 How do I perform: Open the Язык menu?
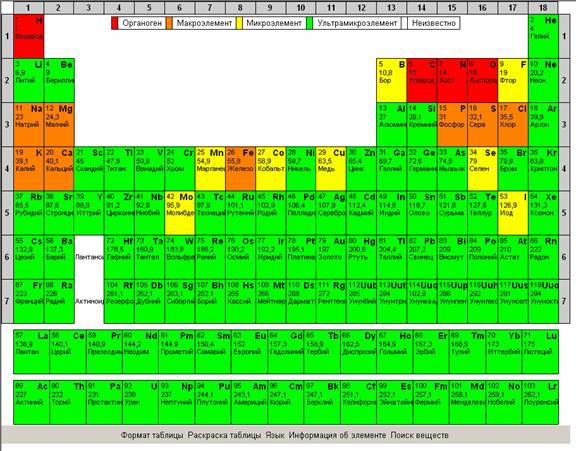(x=275, y=435)
